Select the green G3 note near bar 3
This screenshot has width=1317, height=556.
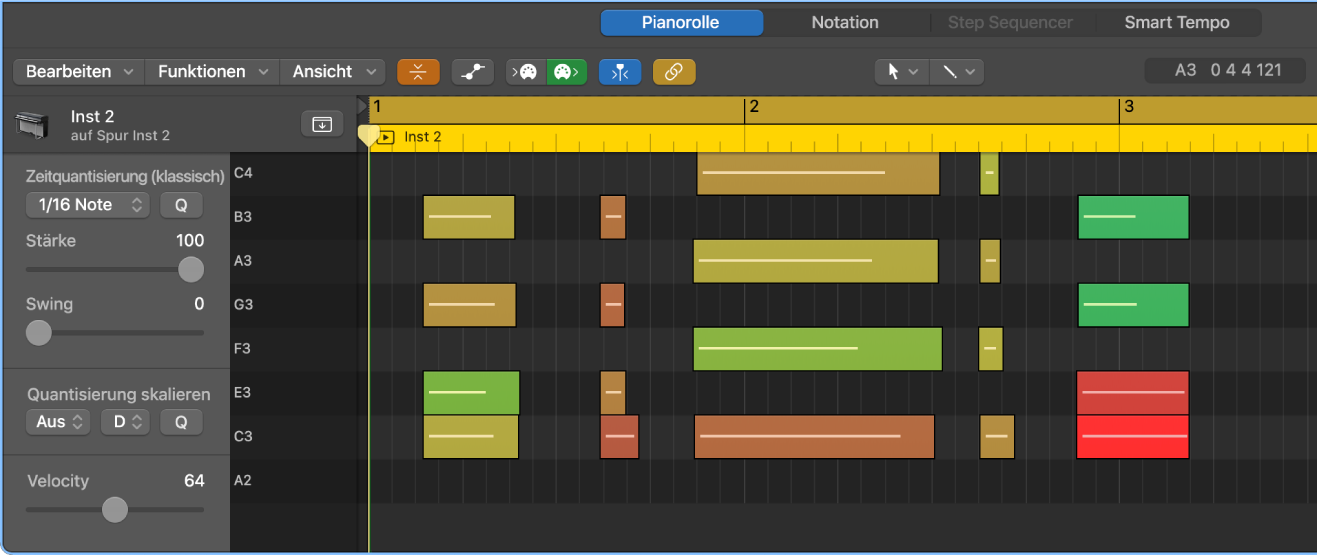coord(1133,305)
